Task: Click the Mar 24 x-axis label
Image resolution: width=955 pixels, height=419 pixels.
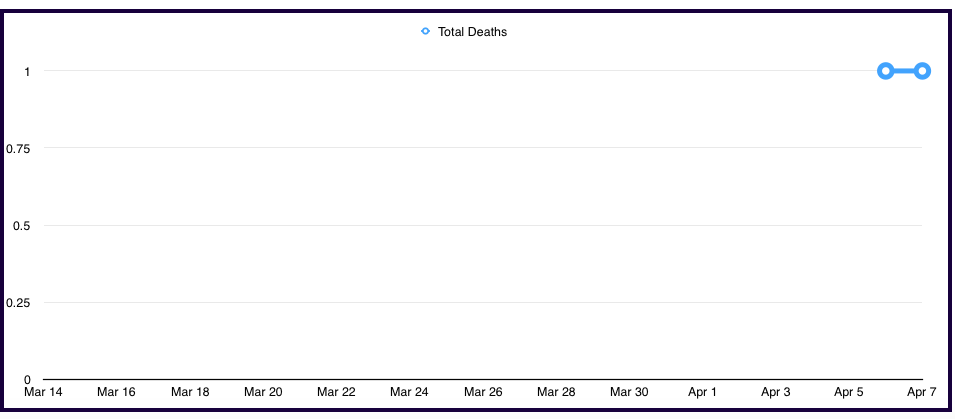Action: coord(409,392)
